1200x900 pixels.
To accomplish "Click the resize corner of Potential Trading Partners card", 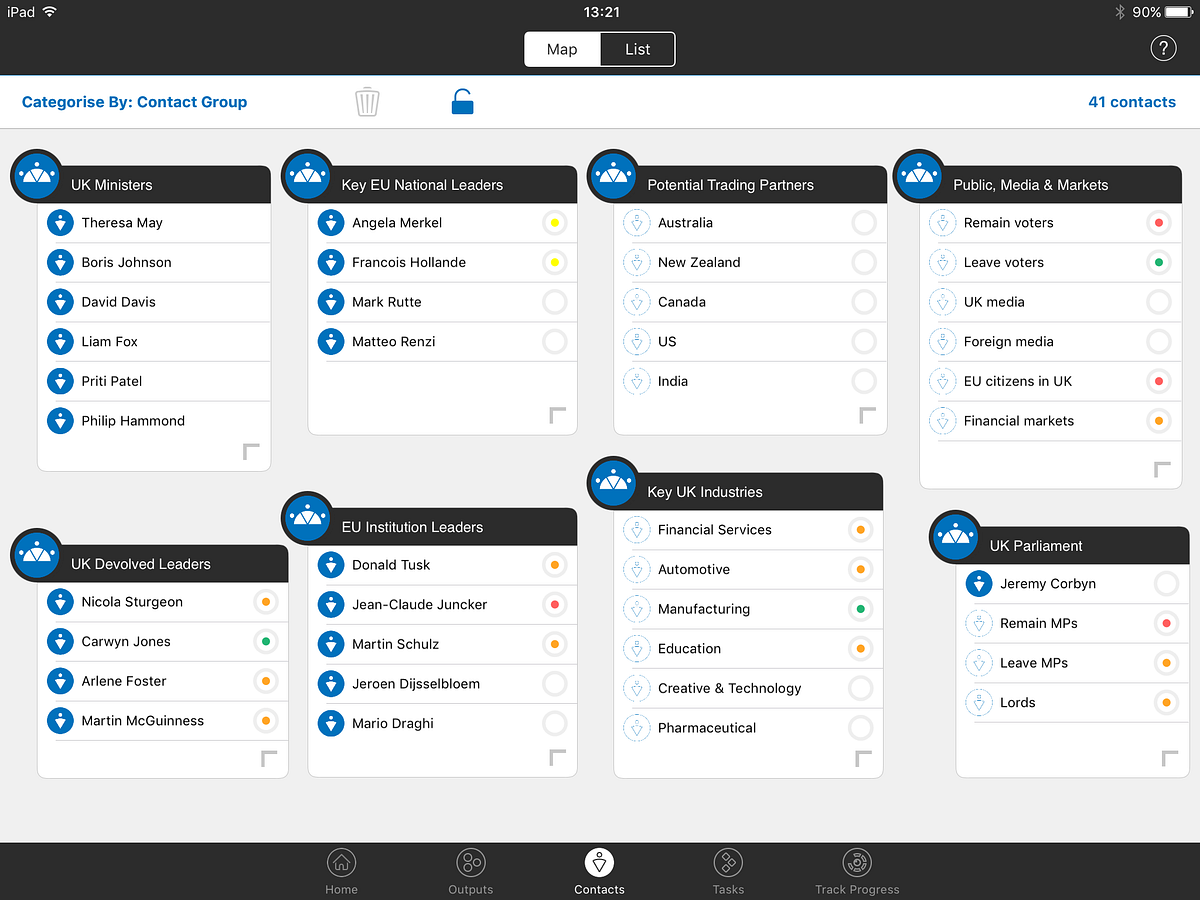I will click(868, 415).
